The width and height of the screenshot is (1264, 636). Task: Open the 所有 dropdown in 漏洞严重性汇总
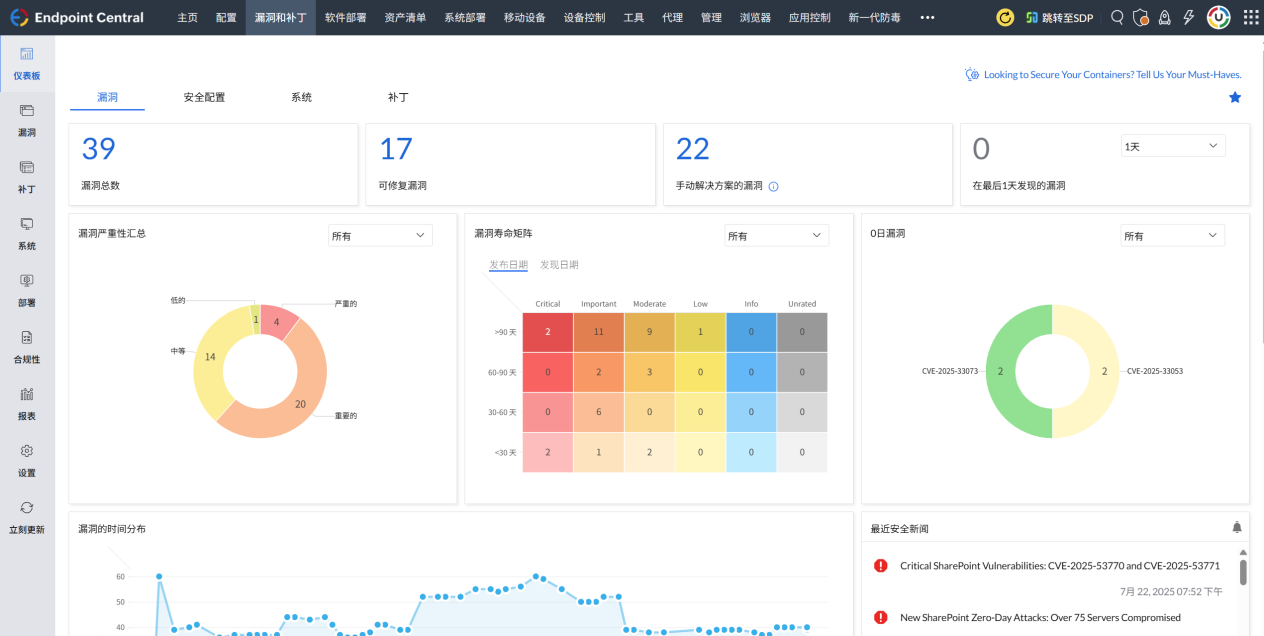tap(379, 234)
